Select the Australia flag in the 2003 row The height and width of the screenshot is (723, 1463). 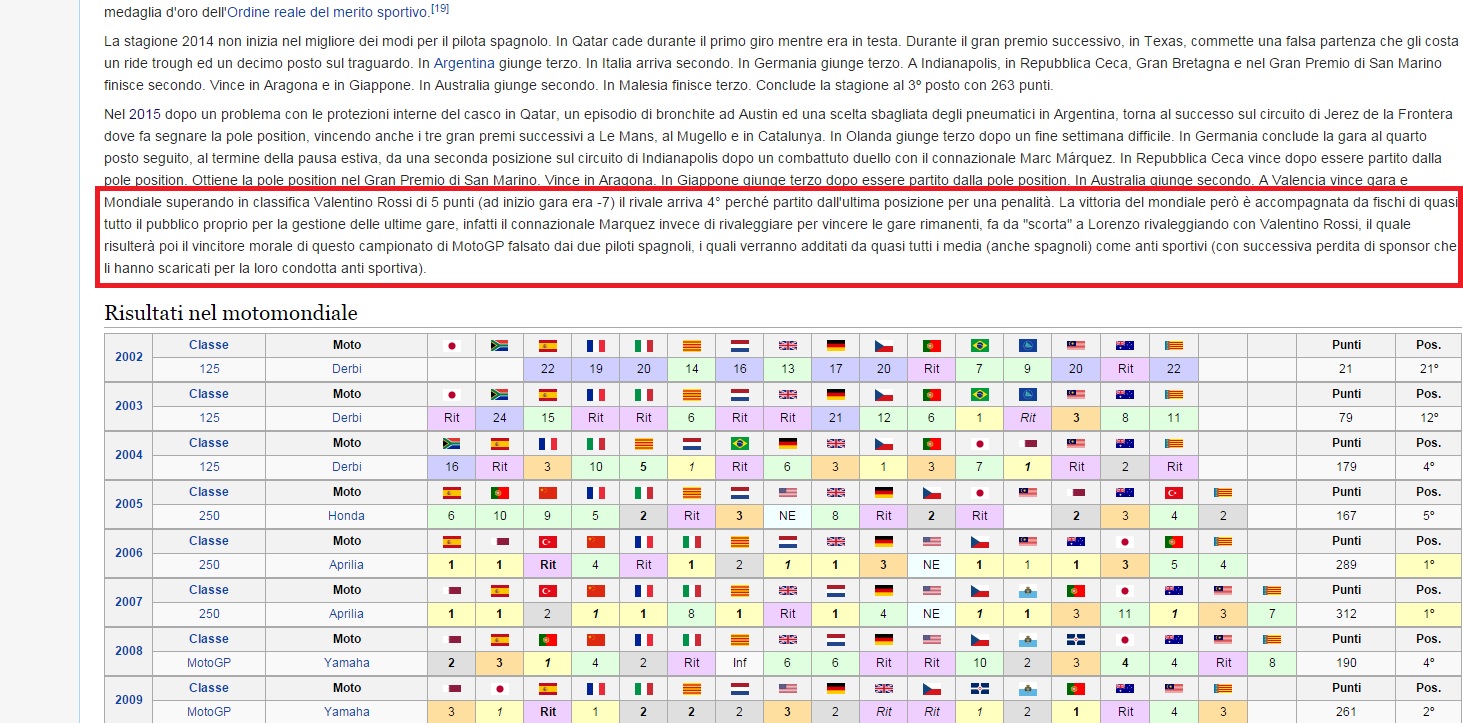point(1125,394)
